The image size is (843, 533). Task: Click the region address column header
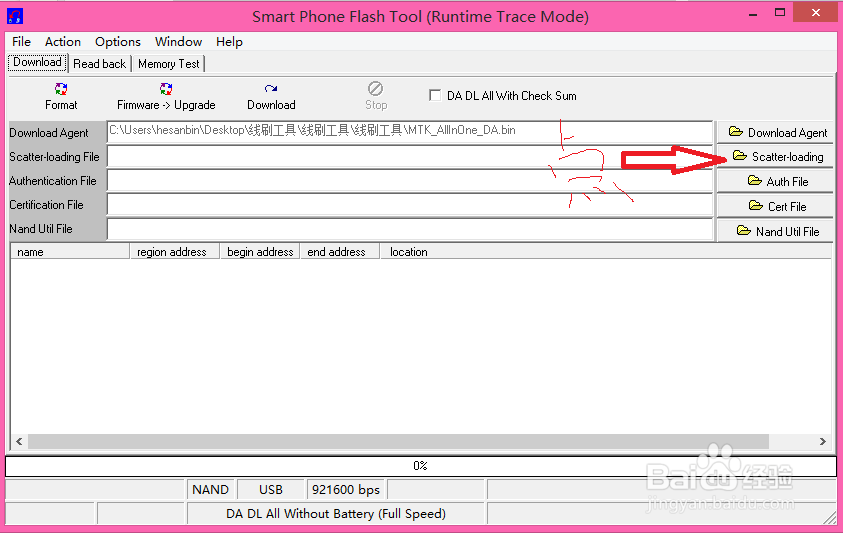click(x=175, y=252)
